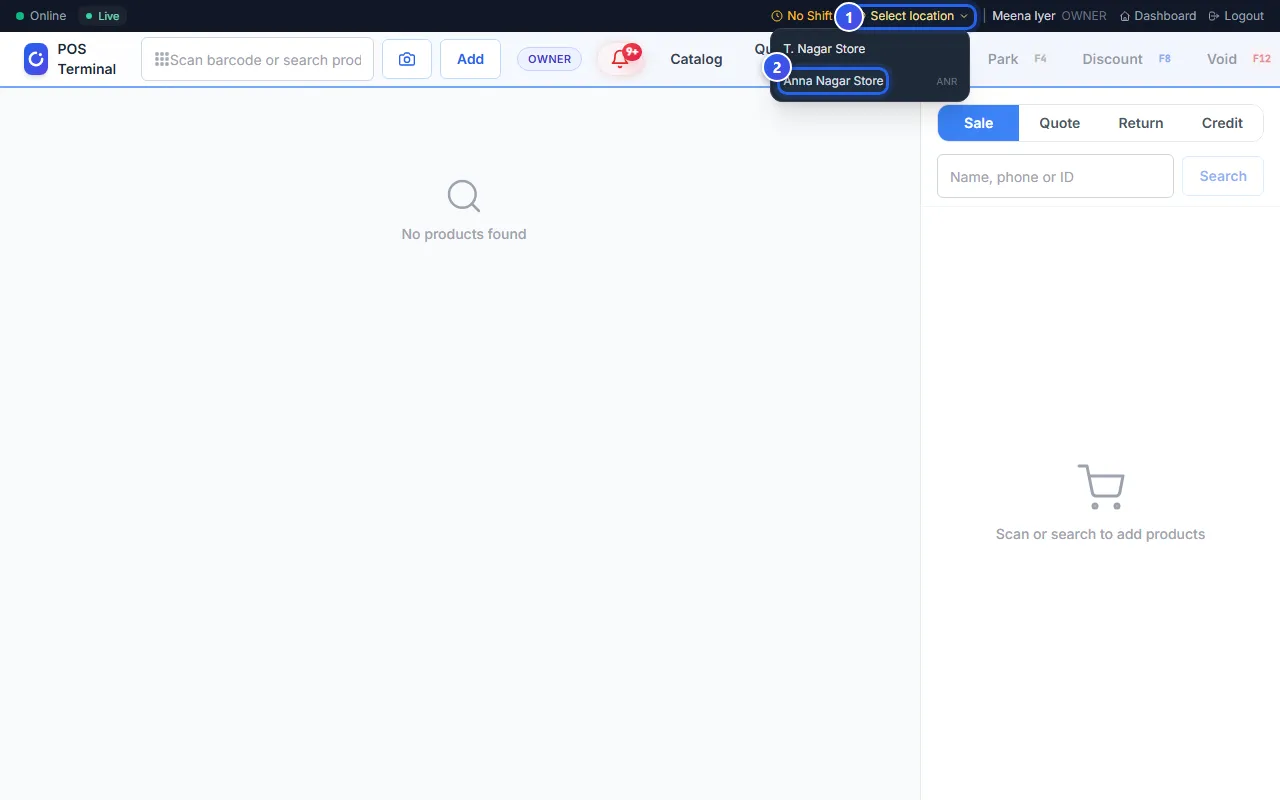1280x800 pixels.
Task: Switch to the Credit tab
Action: [x=1222, y=123]
